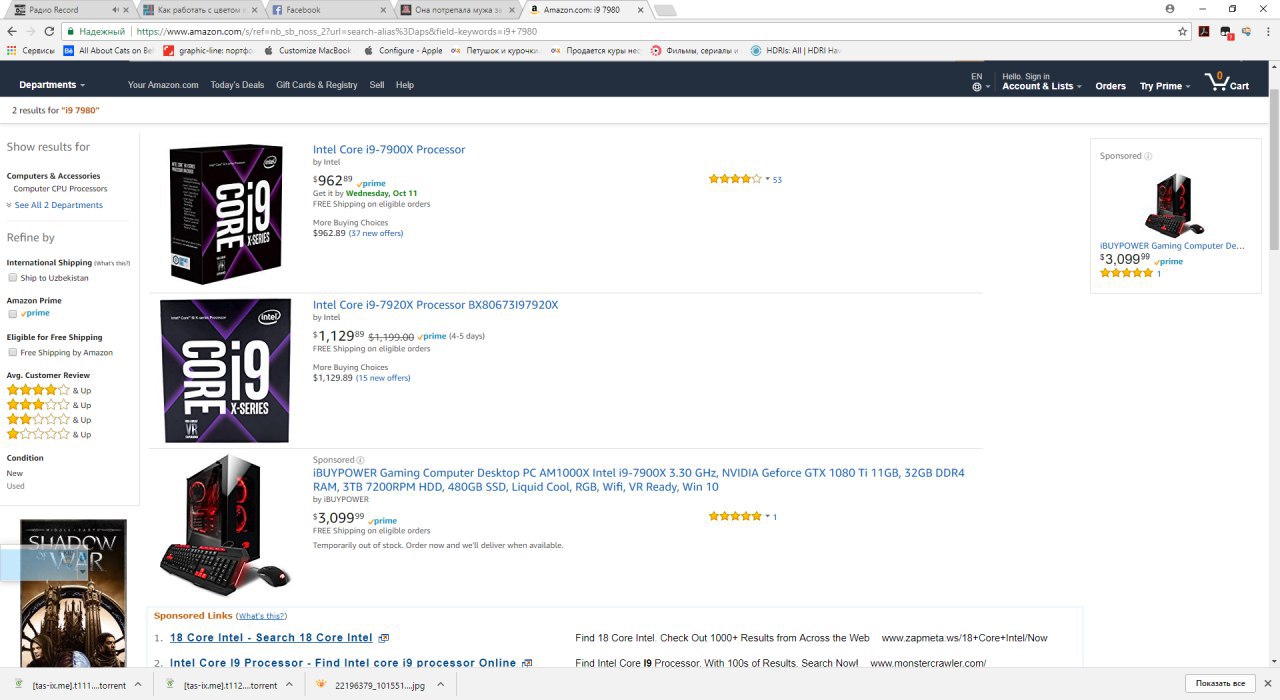The height and width of the screenshot is (700, 1280).
Task: Open Today's Deals in the nav bar
Action: click(x=237, y=85)
